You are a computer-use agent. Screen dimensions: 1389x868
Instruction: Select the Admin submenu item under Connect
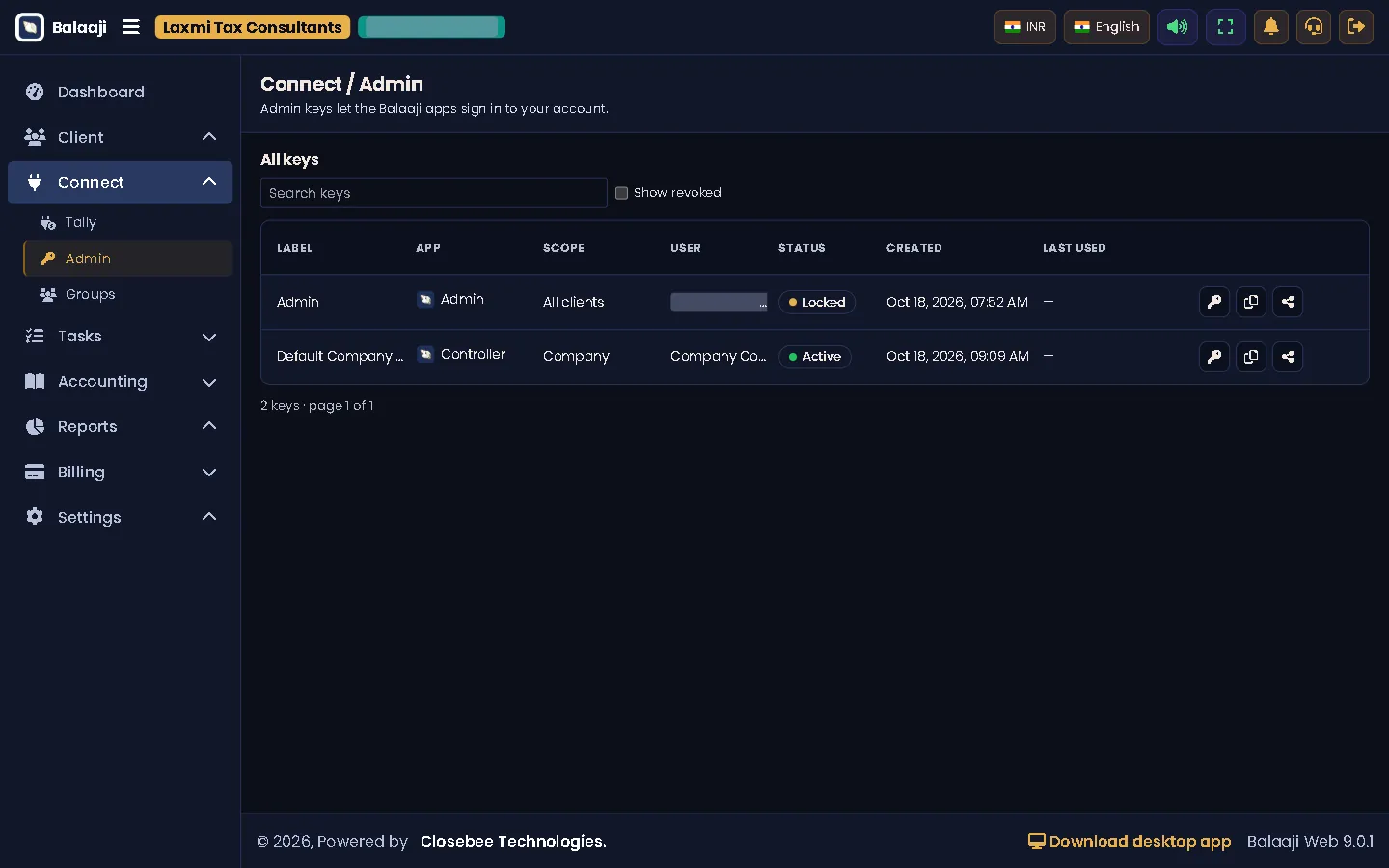(x=128, y=258)
